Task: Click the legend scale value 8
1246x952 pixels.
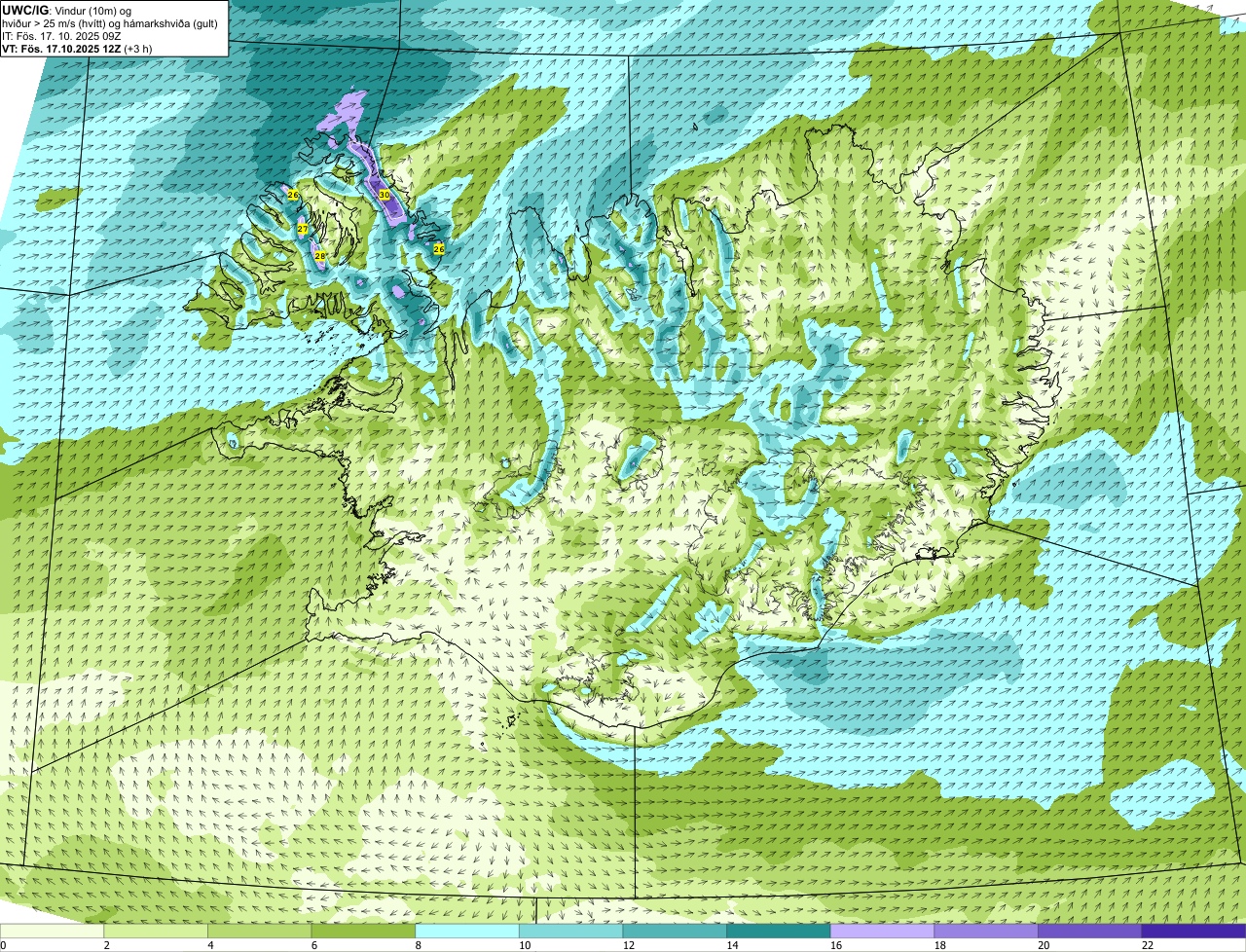Action: [418, 945]
